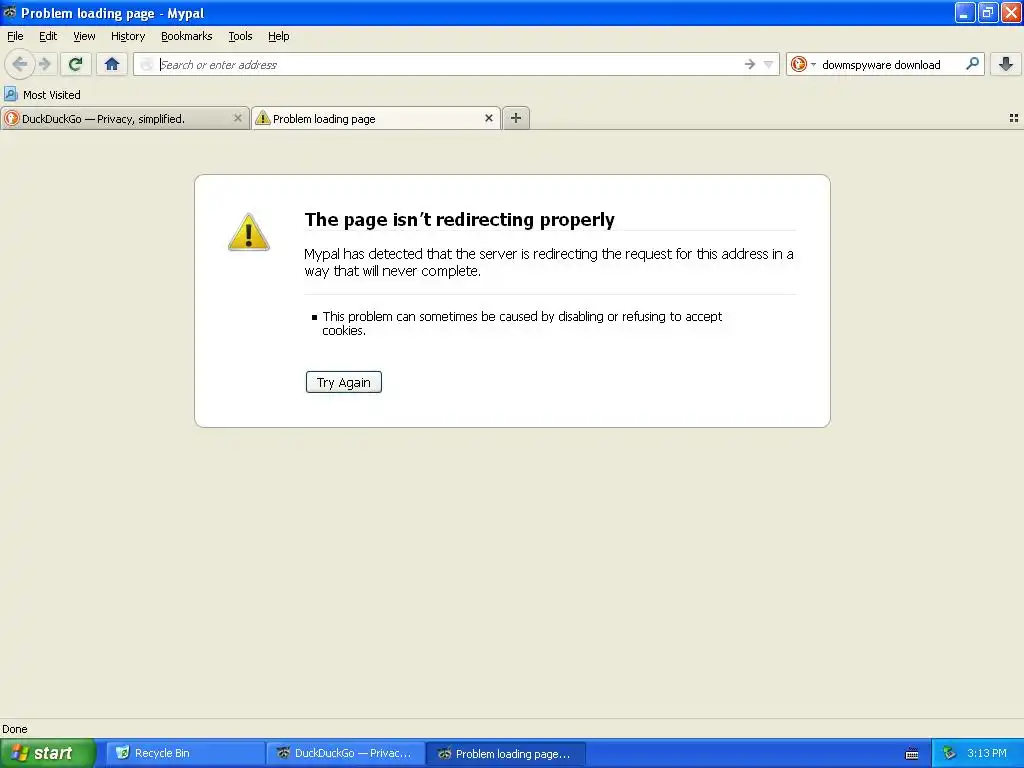Click the DuckDuckGo favicon on first tab
Screen dimensions: 1024x768
tap(12, 118)
